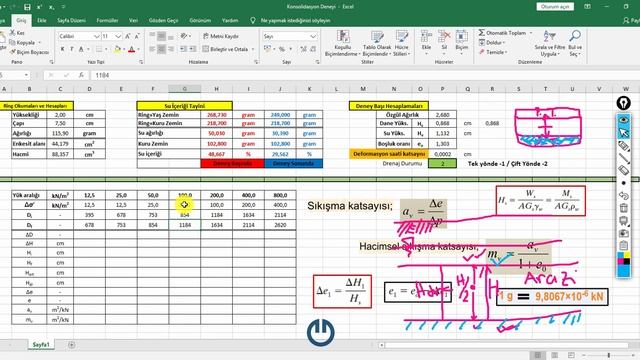Open Hücre Stilleri cell styles
The width and height of the screenshot is (640, 360).
pos(401,43)
